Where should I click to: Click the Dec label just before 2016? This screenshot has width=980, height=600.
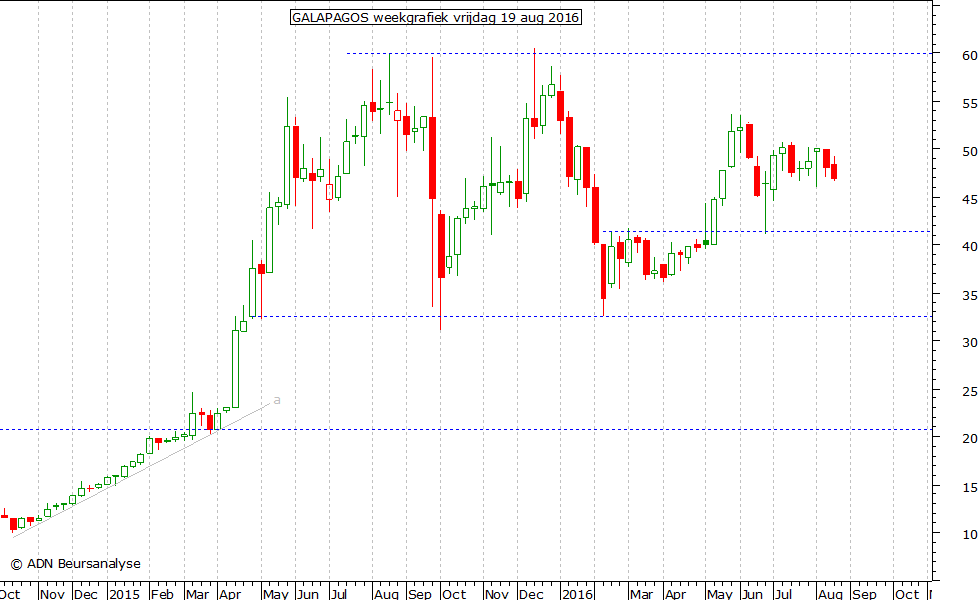[x=531, y=593]
